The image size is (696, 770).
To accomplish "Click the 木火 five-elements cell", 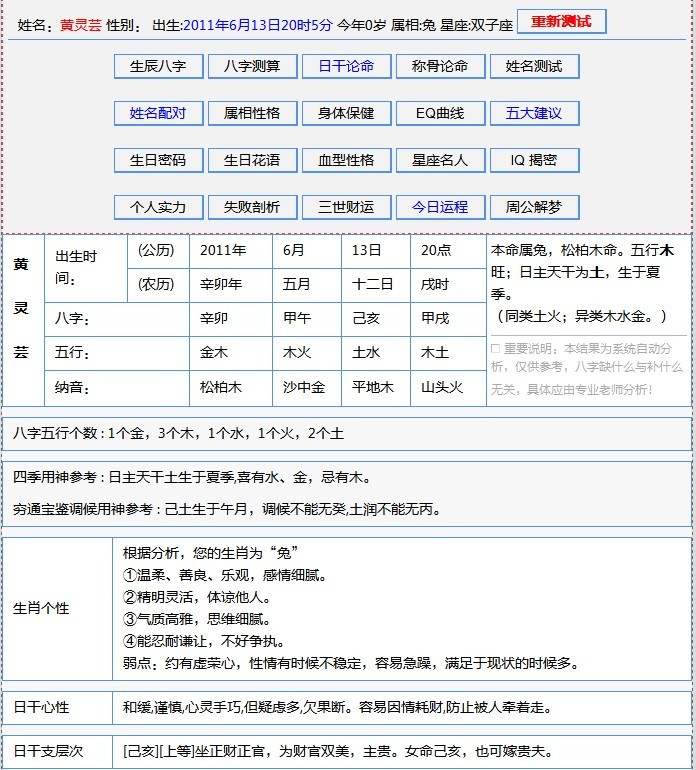I will pos(307,353).
